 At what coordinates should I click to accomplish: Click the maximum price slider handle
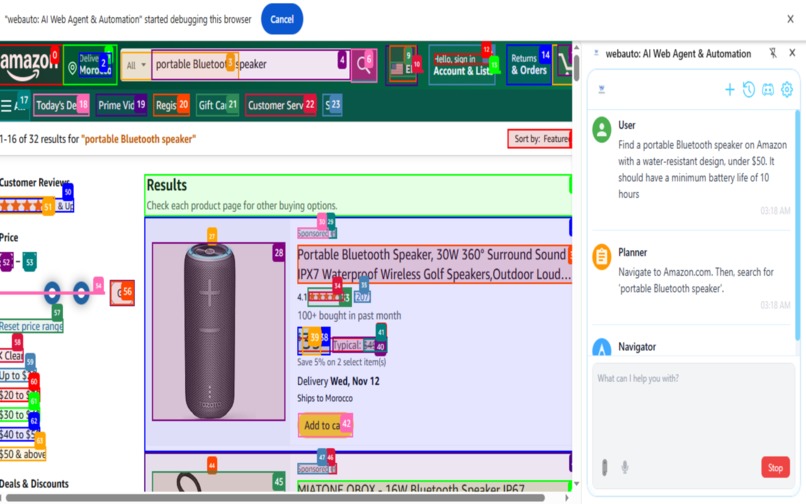[81, 293]
